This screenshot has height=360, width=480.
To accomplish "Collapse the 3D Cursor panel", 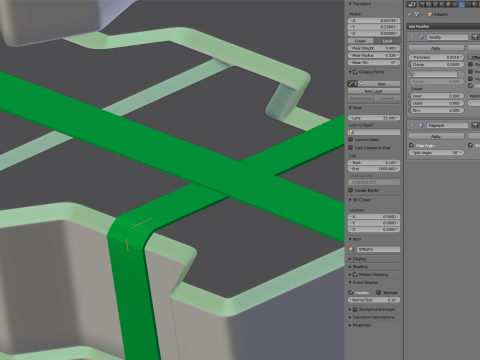I will pyautogui.click(x=350, y=200).
